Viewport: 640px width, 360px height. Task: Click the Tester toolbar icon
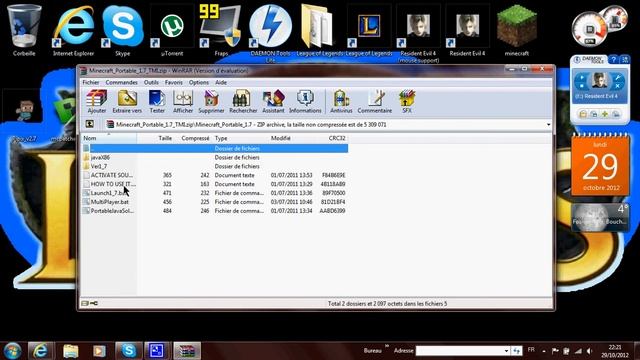[157, 102]
